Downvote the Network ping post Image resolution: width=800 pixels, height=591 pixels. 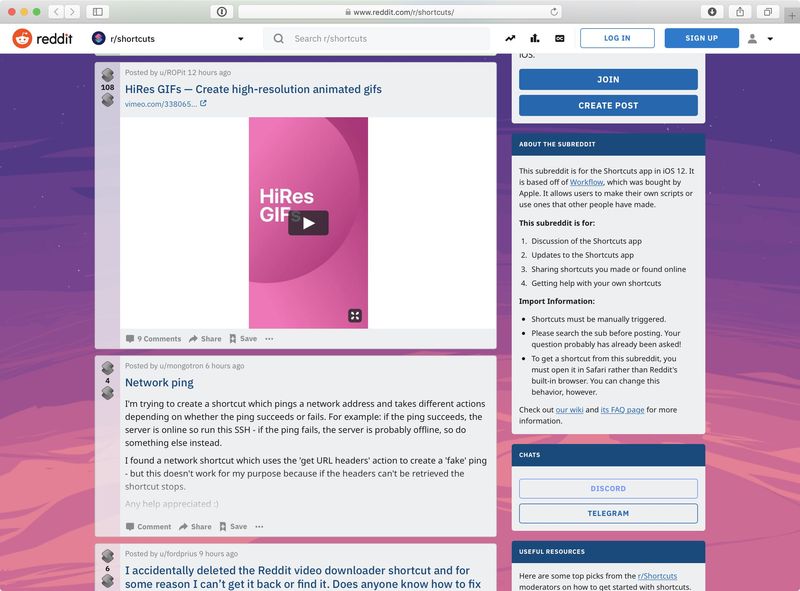point(108,393)
